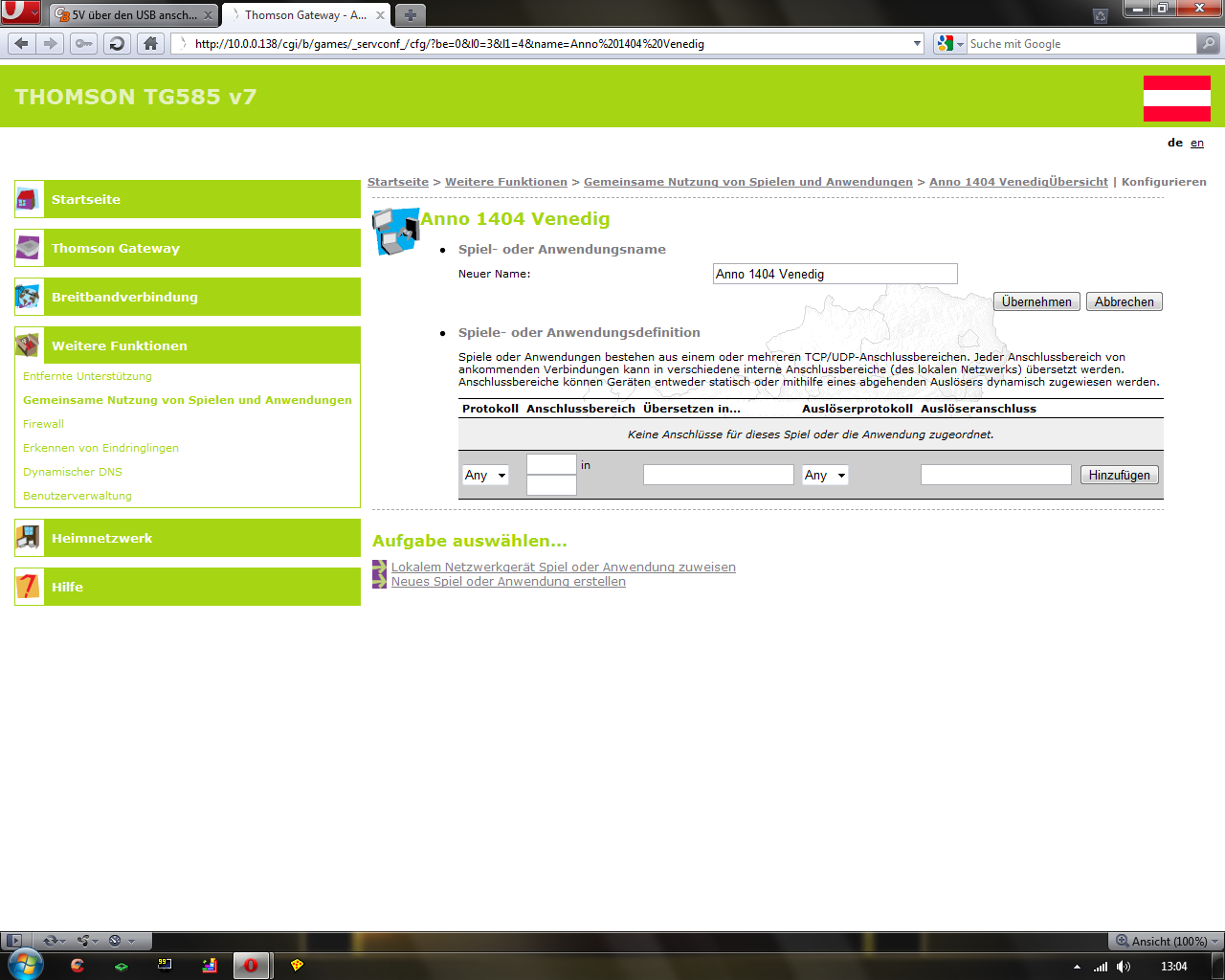1225x980 pixels.
Task: Open the CCleaner taskbar icon
Action: click(x=78, y=966)
